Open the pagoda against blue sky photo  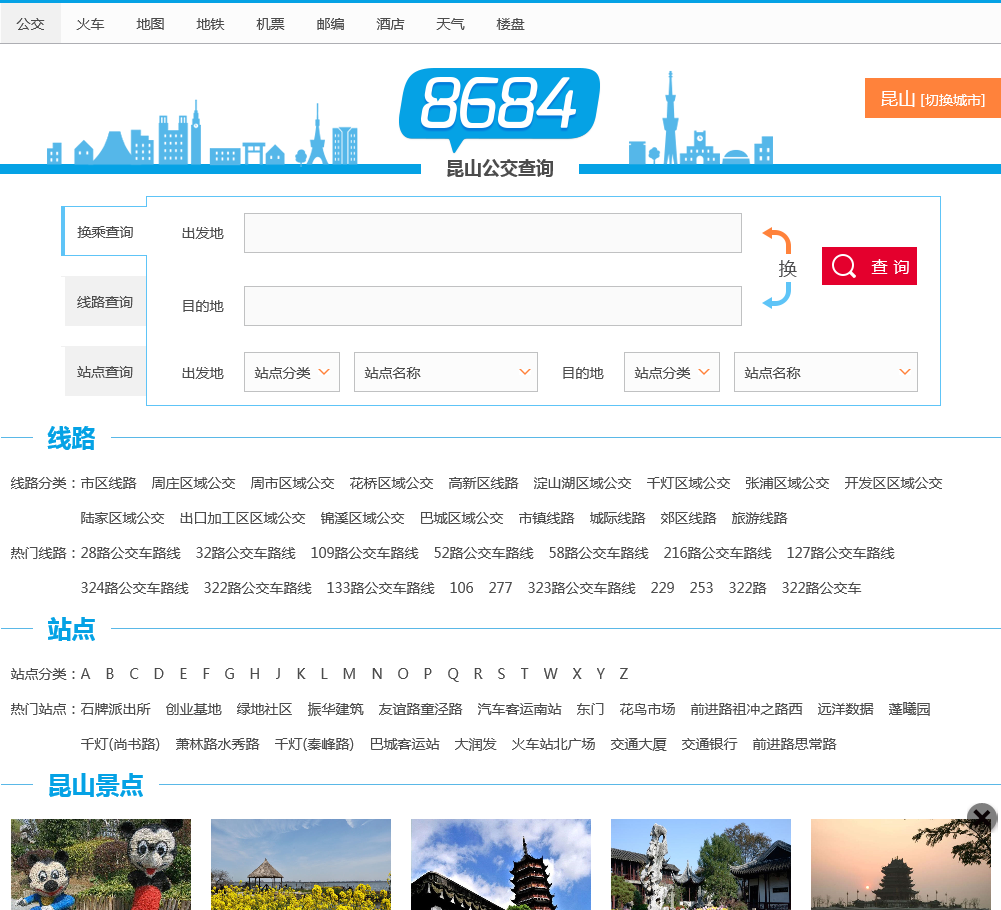(500, 864)
